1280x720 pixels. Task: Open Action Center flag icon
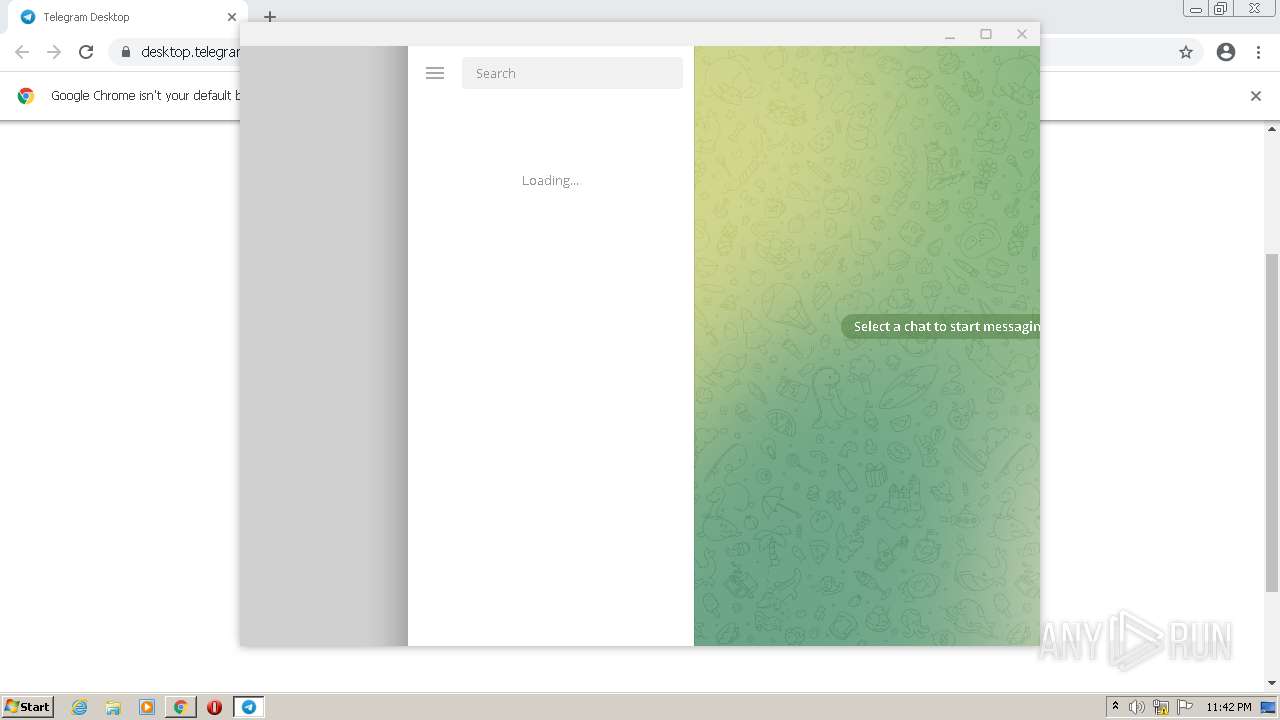[1185, 707]
